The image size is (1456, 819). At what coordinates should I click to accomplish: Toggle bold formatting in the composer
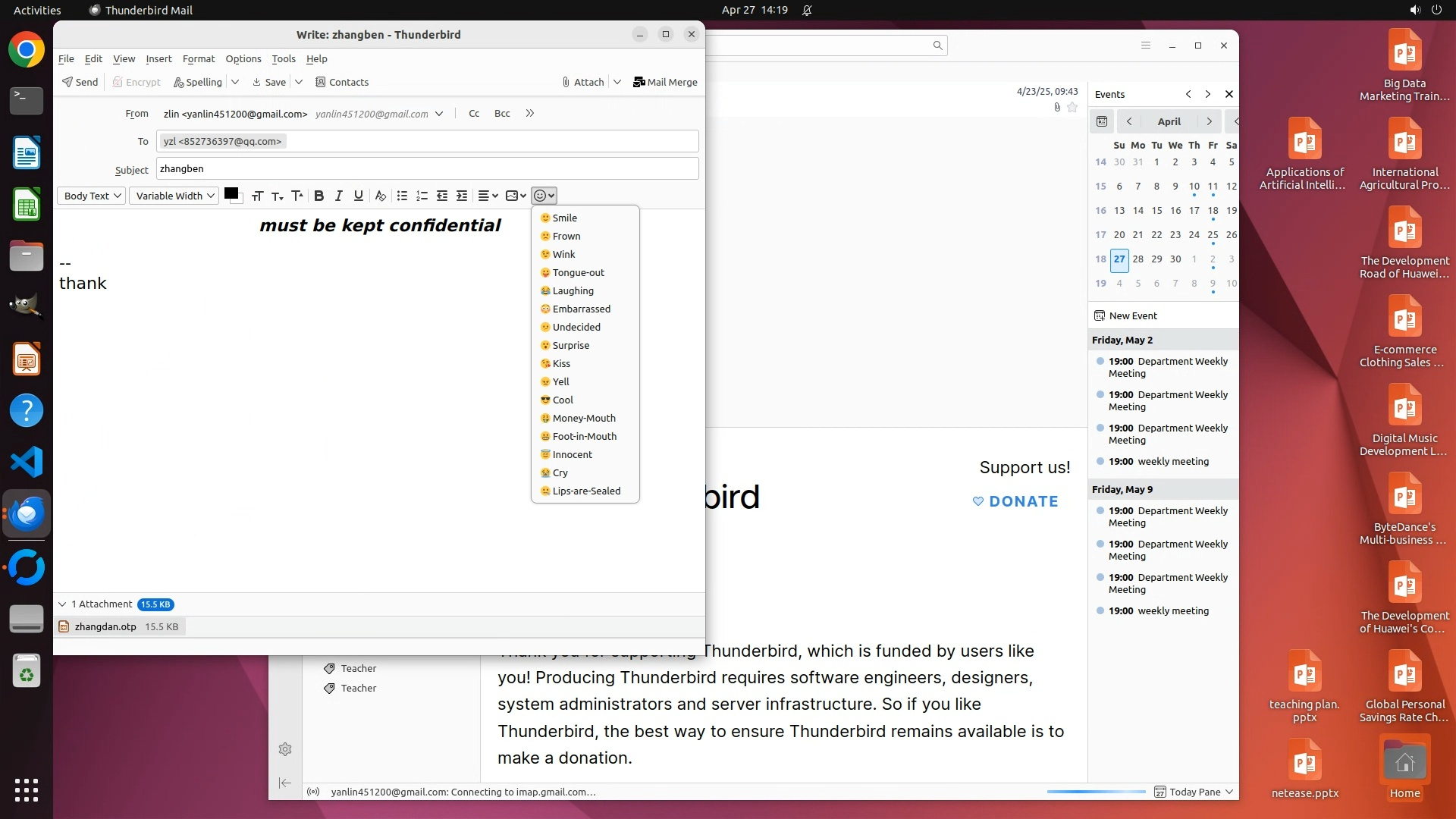click(x=319, y=196)
